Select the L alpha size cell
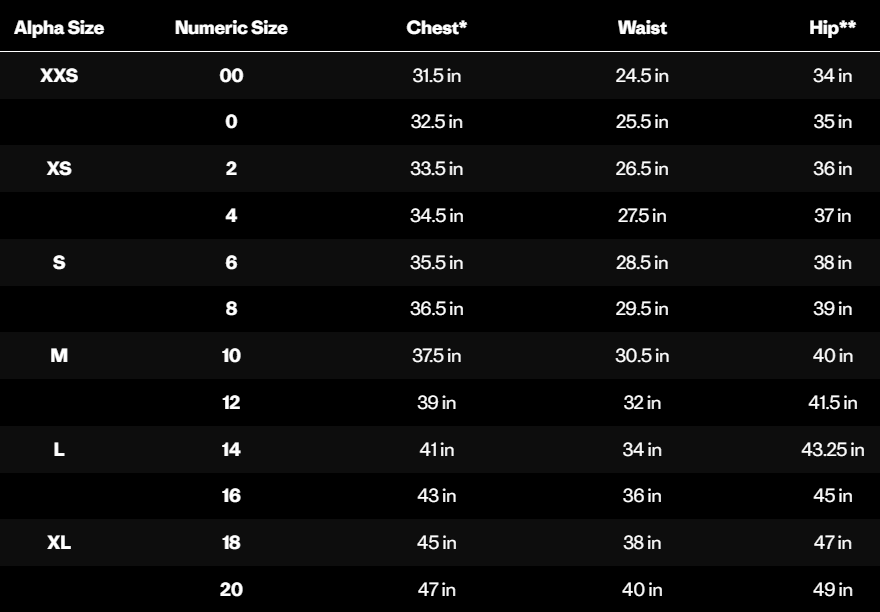Image resolution: width=880 pixels, height=612 pixels. tap(59, 449)
